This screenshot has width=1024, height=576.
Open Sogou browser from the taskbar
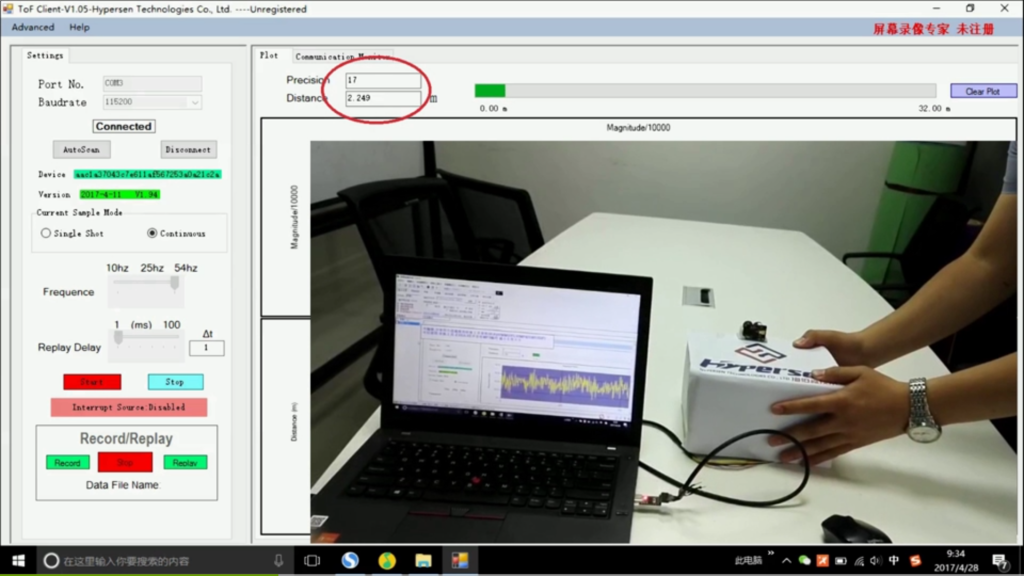[x=350, y=561]
